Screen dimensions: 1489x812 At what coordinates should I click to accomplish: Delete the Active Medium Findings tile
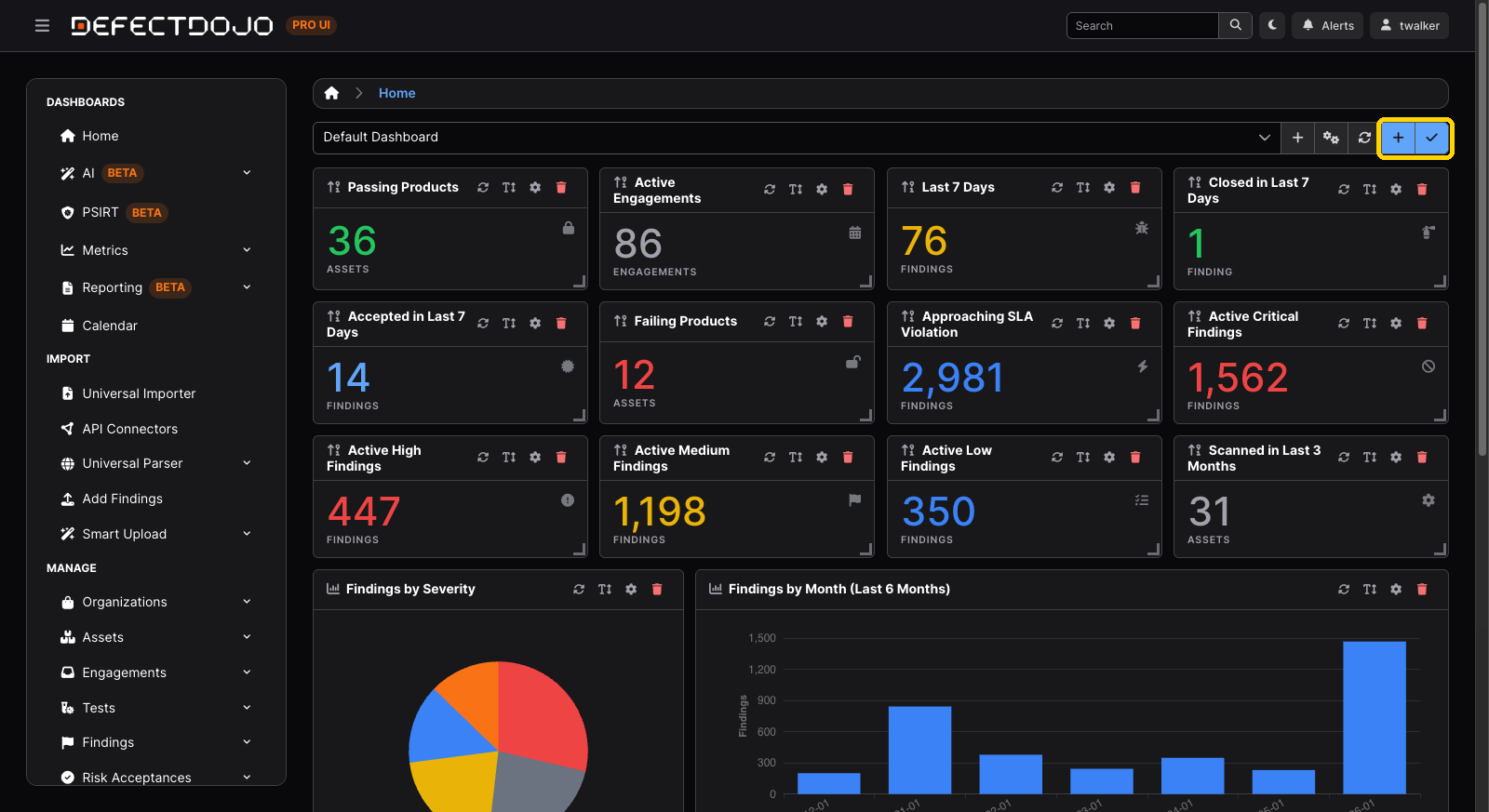[x=848, y=458]
